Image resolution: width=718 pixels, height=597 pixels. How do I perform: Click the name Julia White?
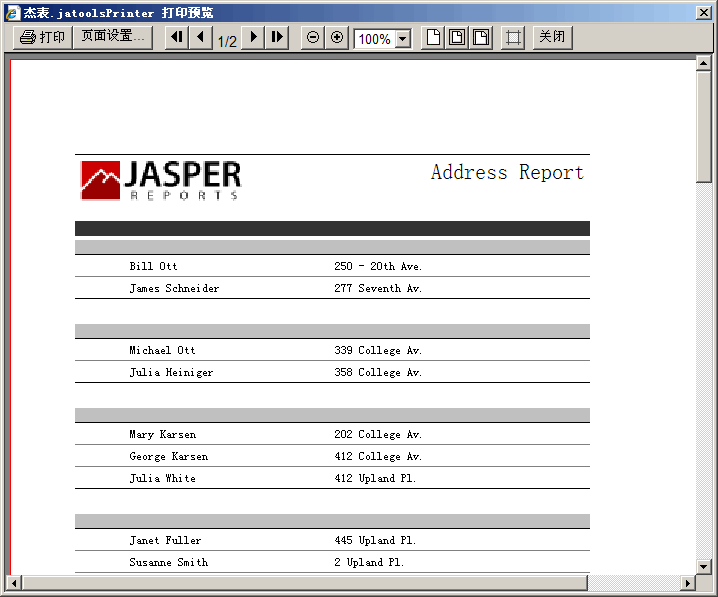coord(163,478)
